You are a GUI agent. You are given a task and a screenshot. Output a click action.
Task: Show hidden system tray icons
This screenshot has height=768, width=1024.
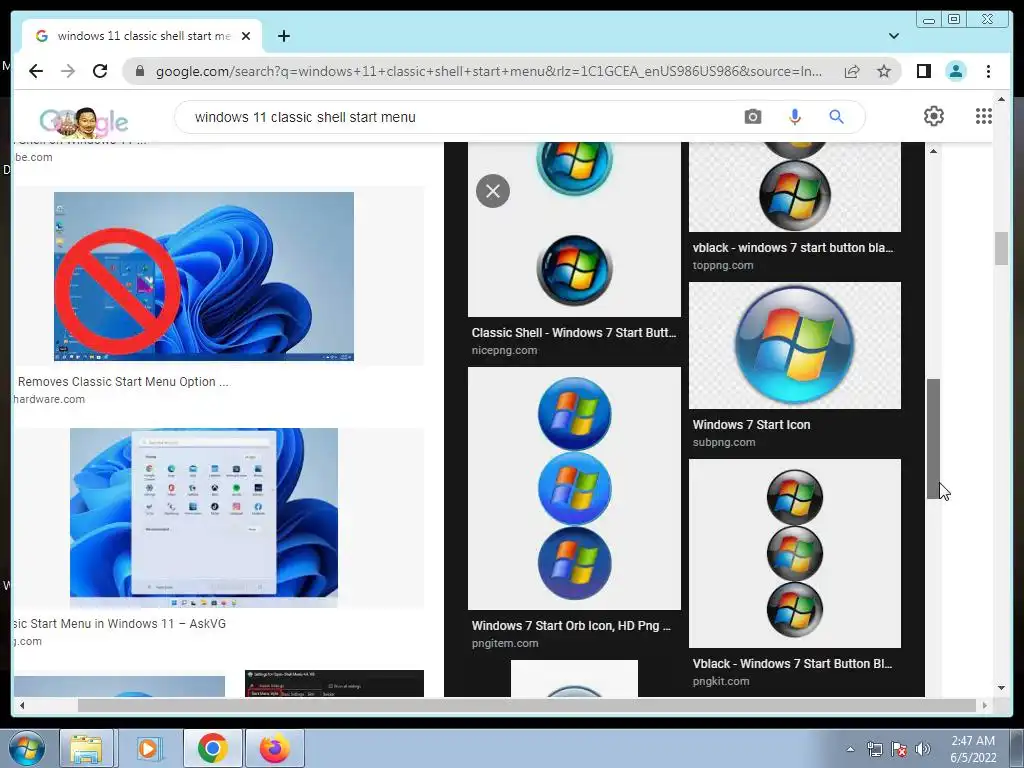coord(850,750)
